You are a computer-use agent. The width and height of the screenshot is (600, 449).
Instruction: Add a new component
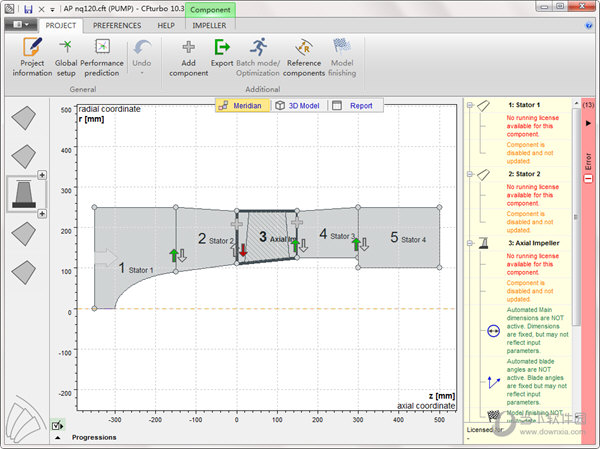pyautogui.click(x=188, y=57)
